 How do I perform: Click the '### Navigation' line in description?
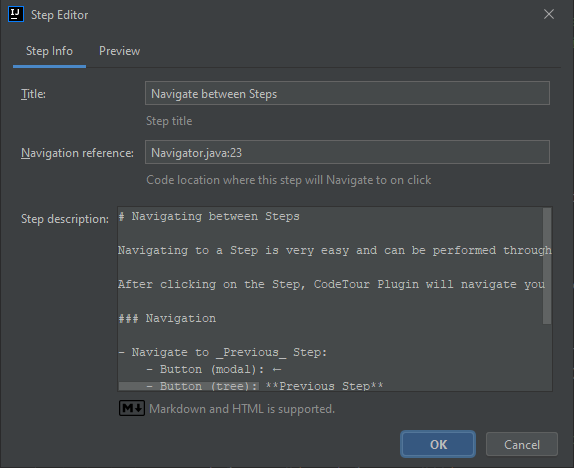pyautogui.click(x=167, y=318)
